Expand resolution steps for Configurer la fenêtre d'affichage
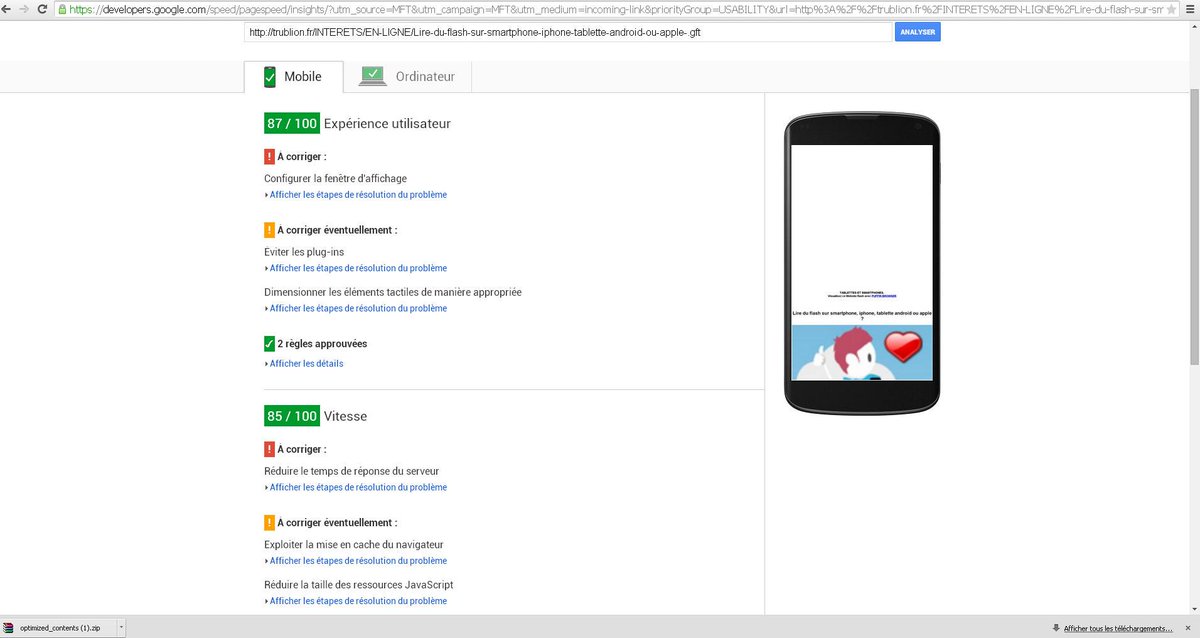The image size is (1200, 638). (356, 195)
